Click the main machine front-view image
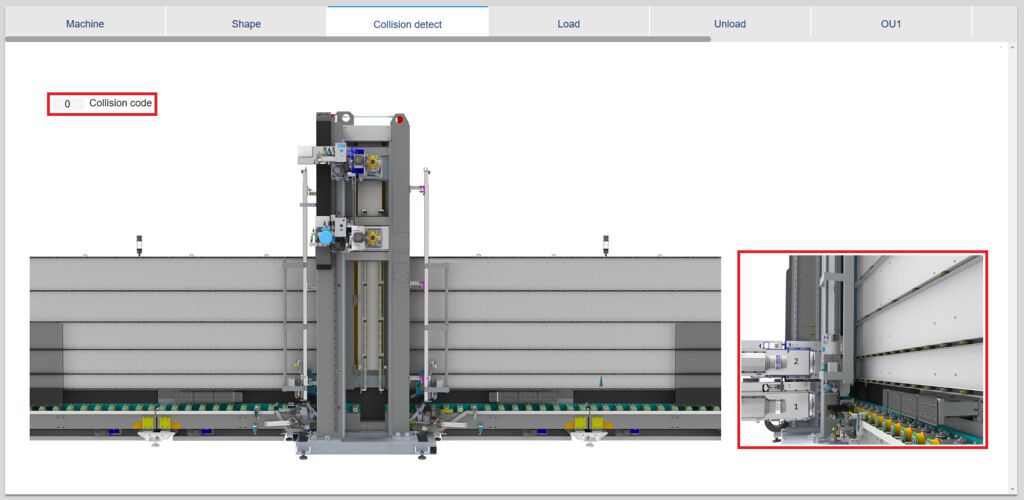This screenshot has height=500, width=1024. click(376, 285)
